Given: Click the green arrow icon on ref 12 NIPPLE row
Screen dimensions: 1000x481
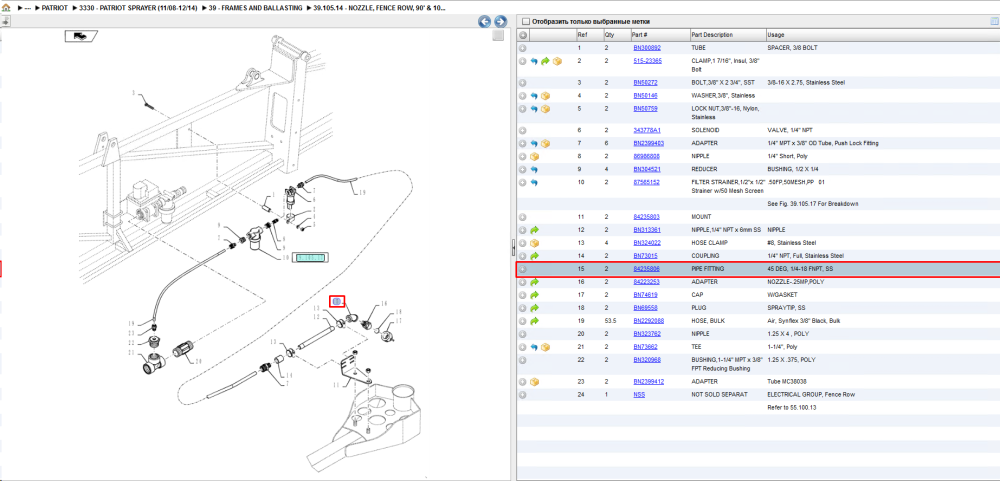Looking at the screenshot, I should coord(534,230).
